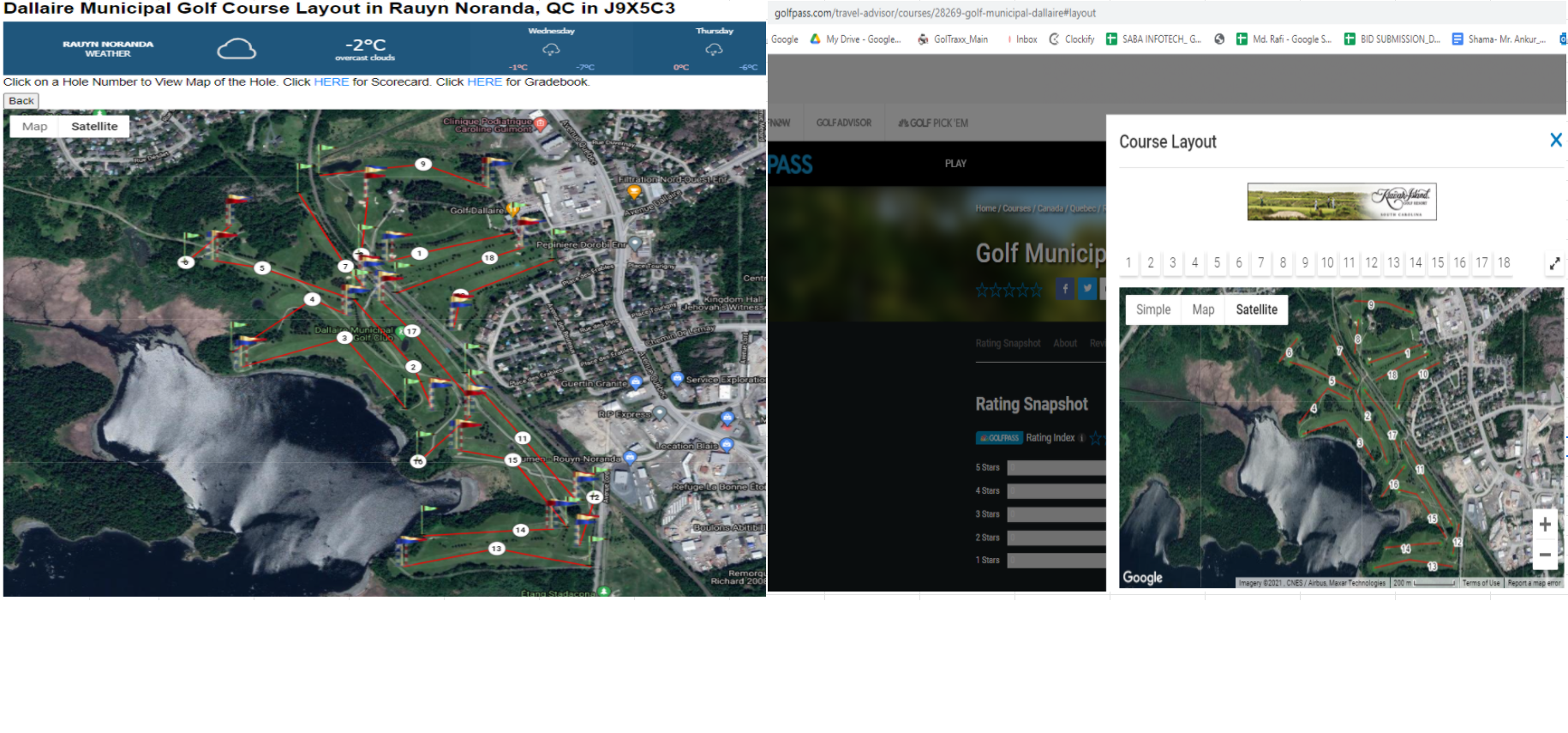Select Simple view in Course Layout

pyautogui.click(x=1153, y=309)
